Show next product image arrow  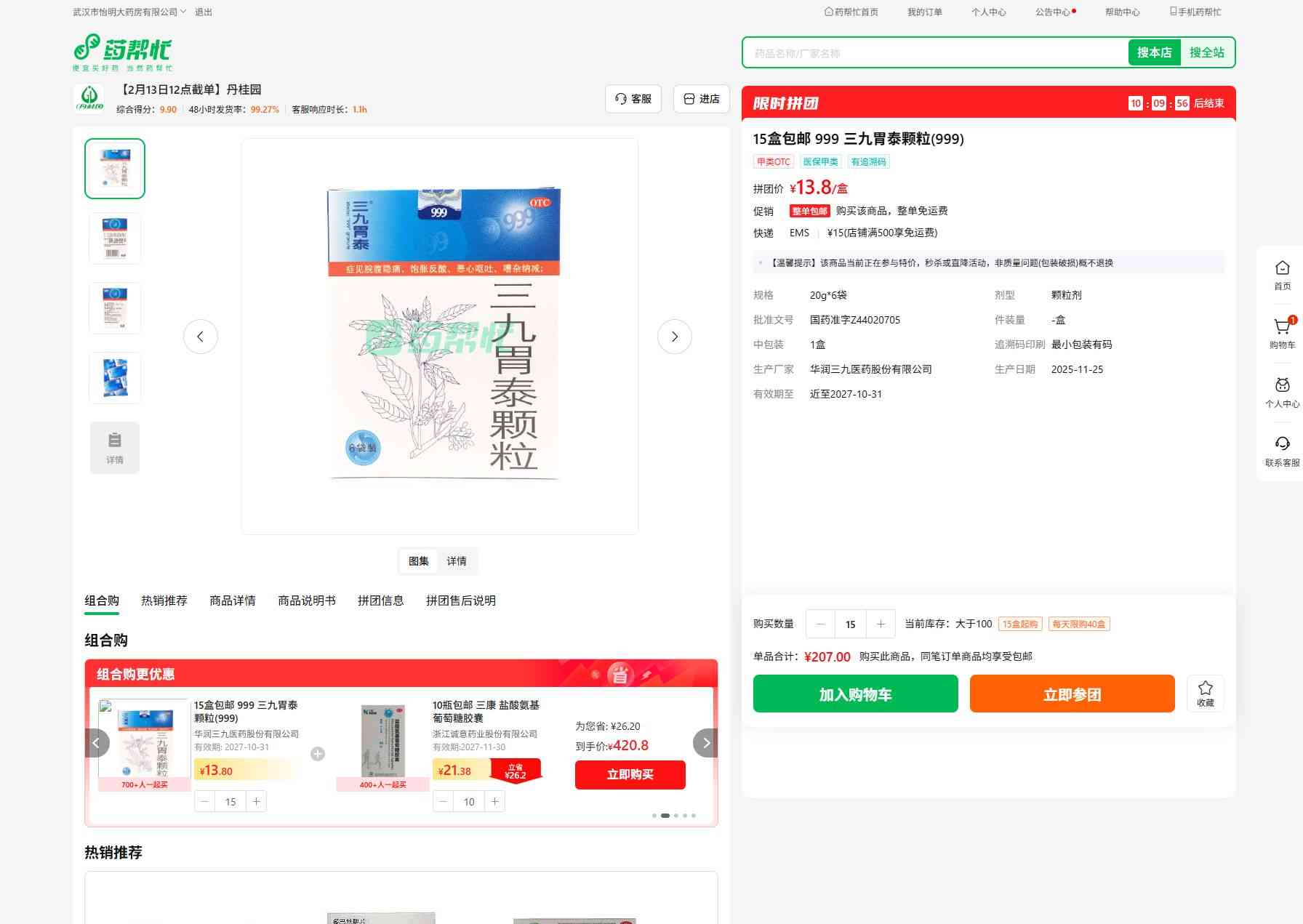(674, 337)
